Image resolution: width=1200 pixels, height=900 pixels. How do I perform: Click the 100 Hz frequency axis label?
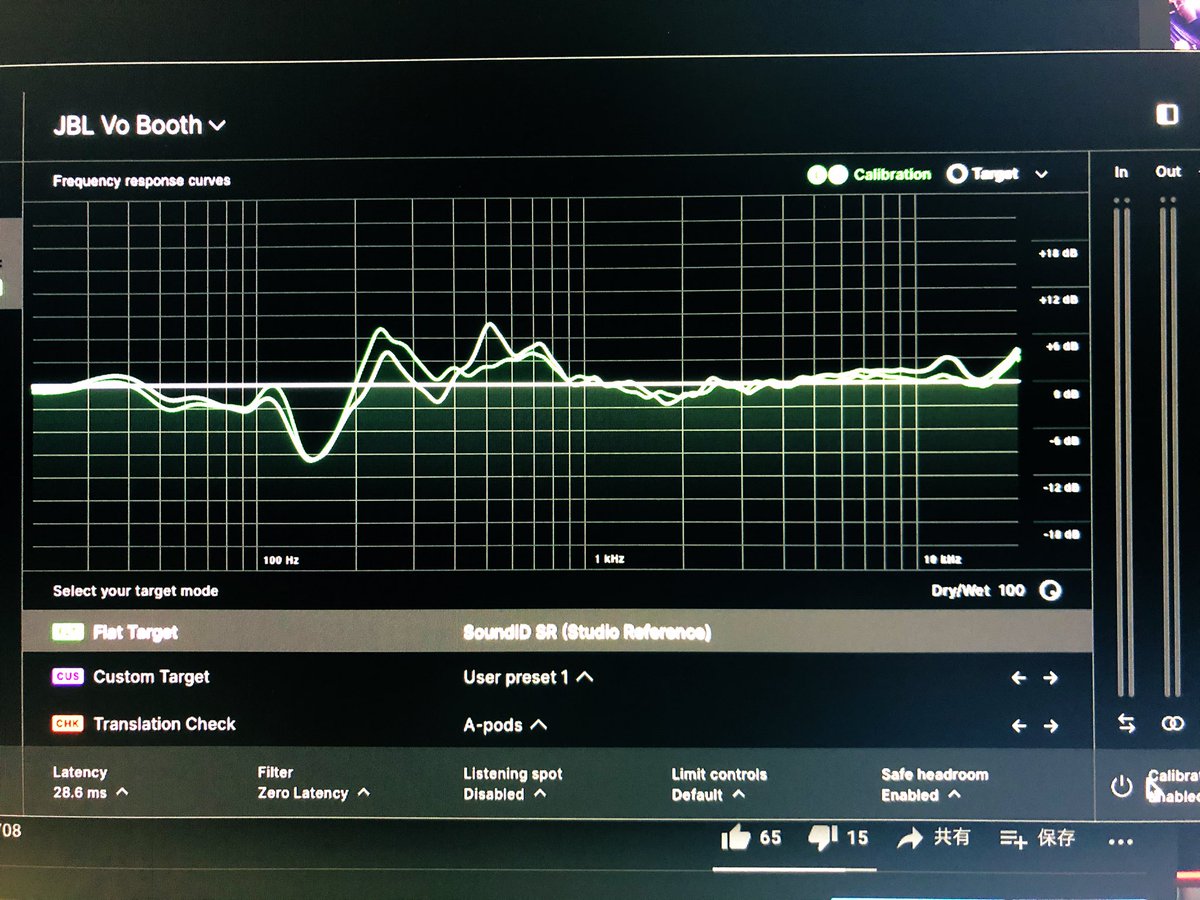281,560
